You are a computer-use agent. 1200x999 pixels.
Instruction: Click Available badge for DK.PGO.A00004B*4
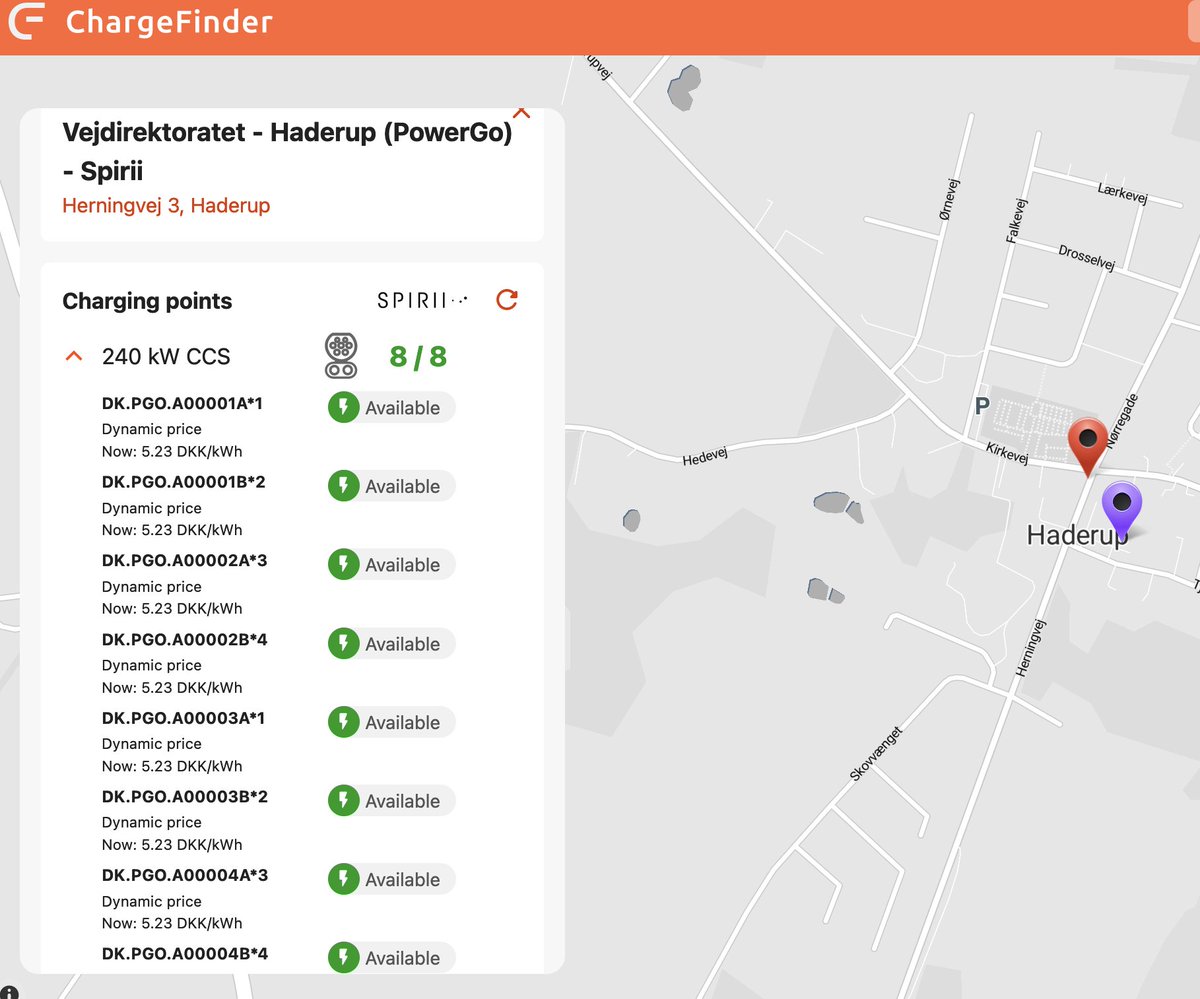click(x=391, y=958)
